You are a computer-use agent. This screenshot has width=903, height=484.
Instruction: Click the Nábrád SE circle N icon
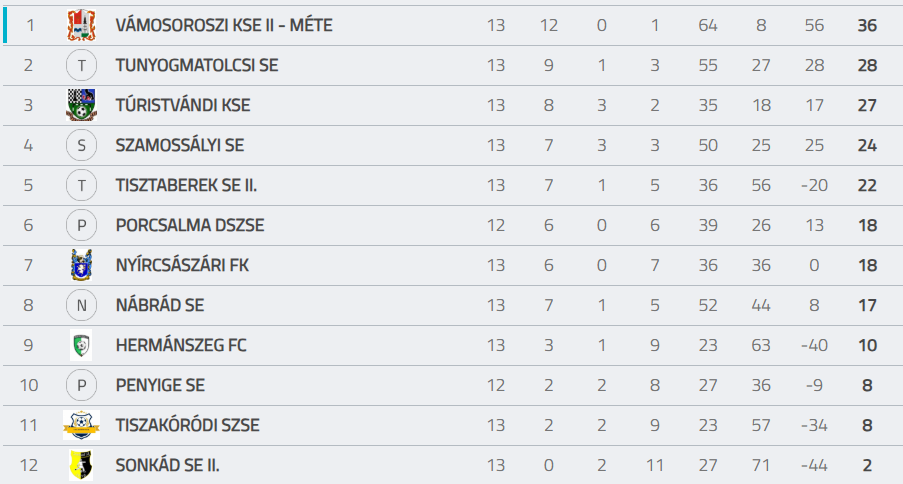[81, 305]
